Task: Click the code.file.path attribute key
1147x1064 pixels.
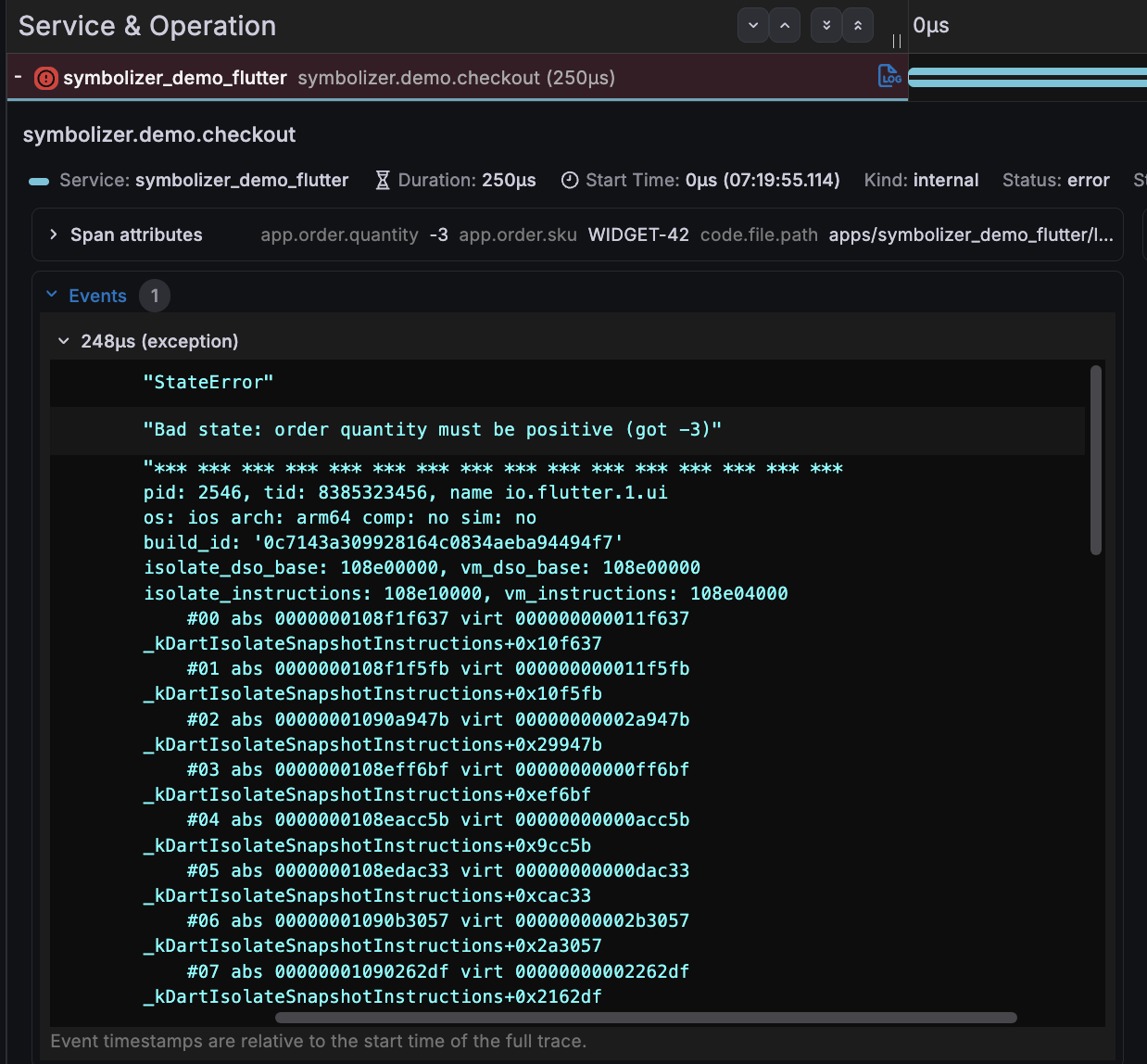Action: (x=759, y=234)
